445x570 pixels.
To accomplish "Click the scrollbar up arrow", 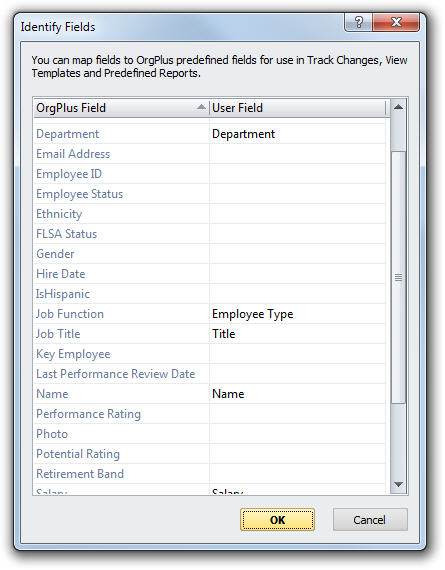I will (398, 107).
